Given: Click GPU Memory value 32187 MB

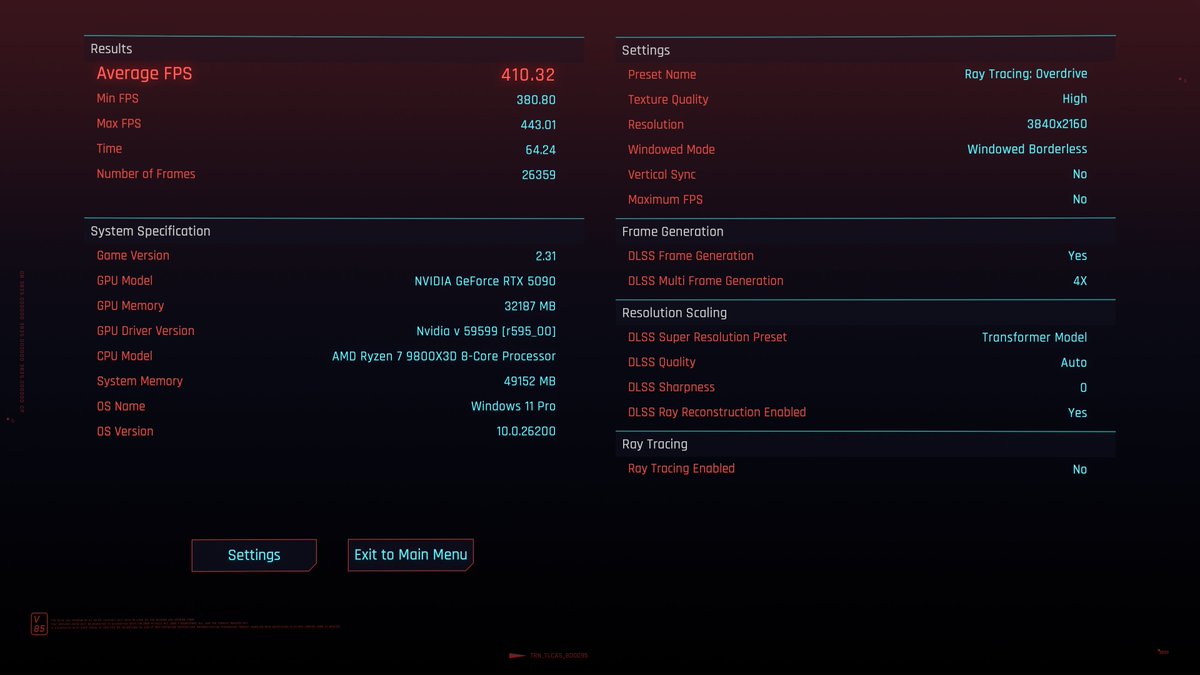Looking at the screenshot, I should pos(530,307).
